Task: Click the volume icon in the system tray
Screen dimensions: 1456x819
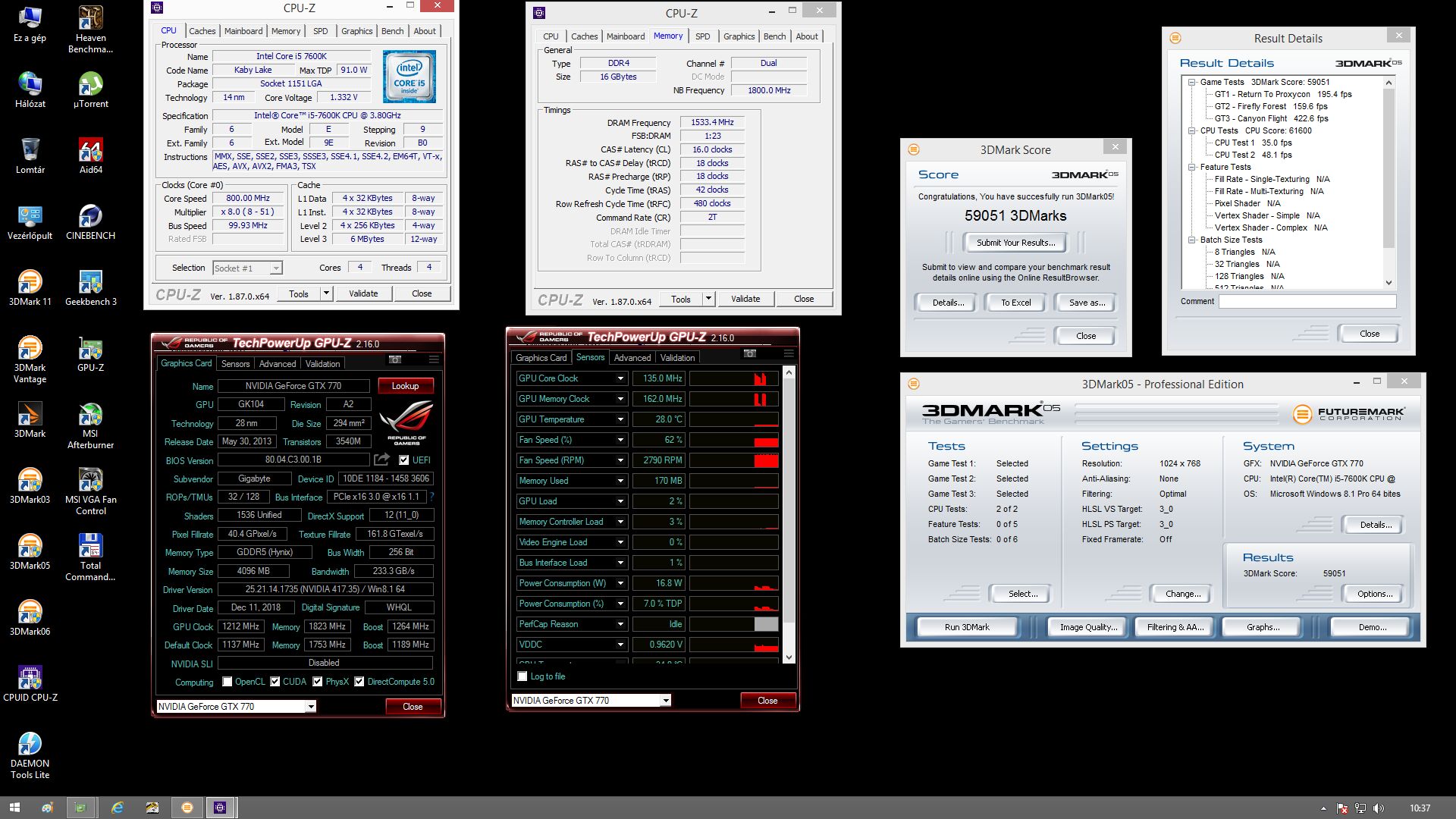Action: click(1379, 808)
